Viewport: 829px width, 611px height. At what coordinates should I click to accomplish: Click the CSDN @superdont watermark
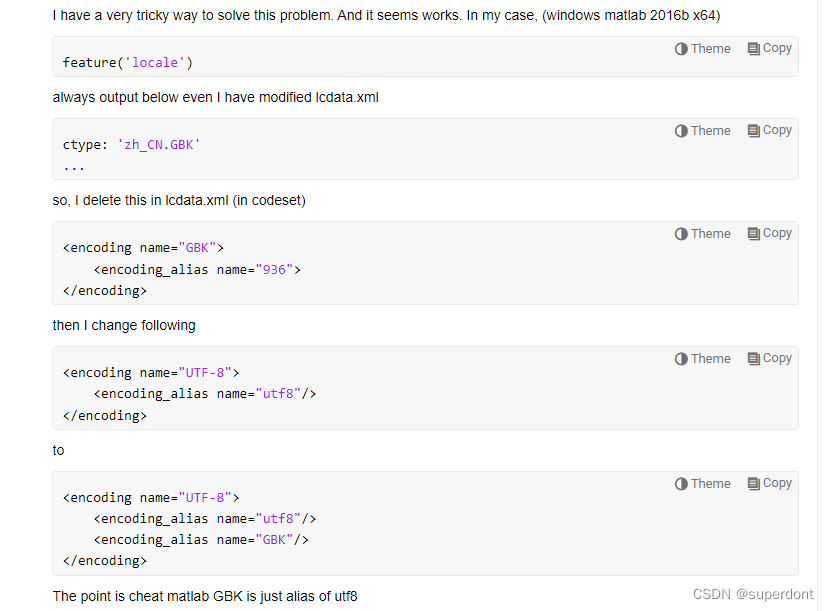(x=753, y=594)
